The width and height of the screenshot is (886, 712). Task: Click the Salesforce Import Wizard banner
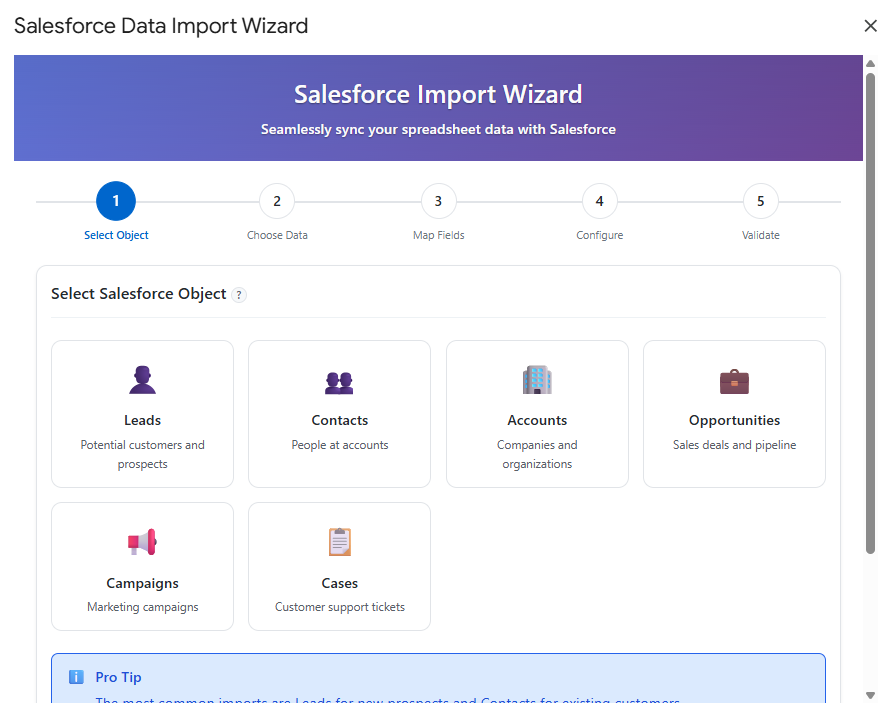(438, 107)
